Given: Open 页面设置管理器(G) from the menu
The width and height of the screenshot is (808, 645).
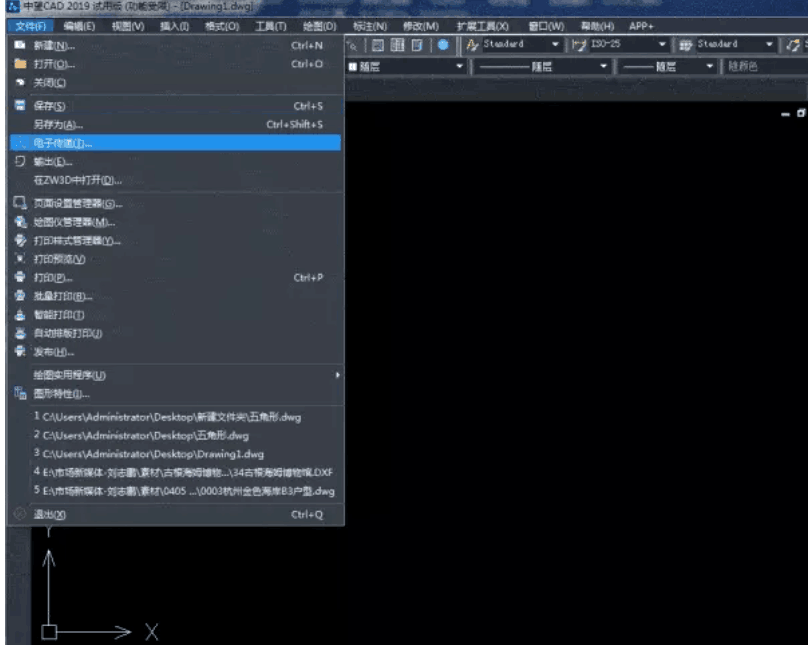Looking at the screenshot, I should (x=176, y=203).
